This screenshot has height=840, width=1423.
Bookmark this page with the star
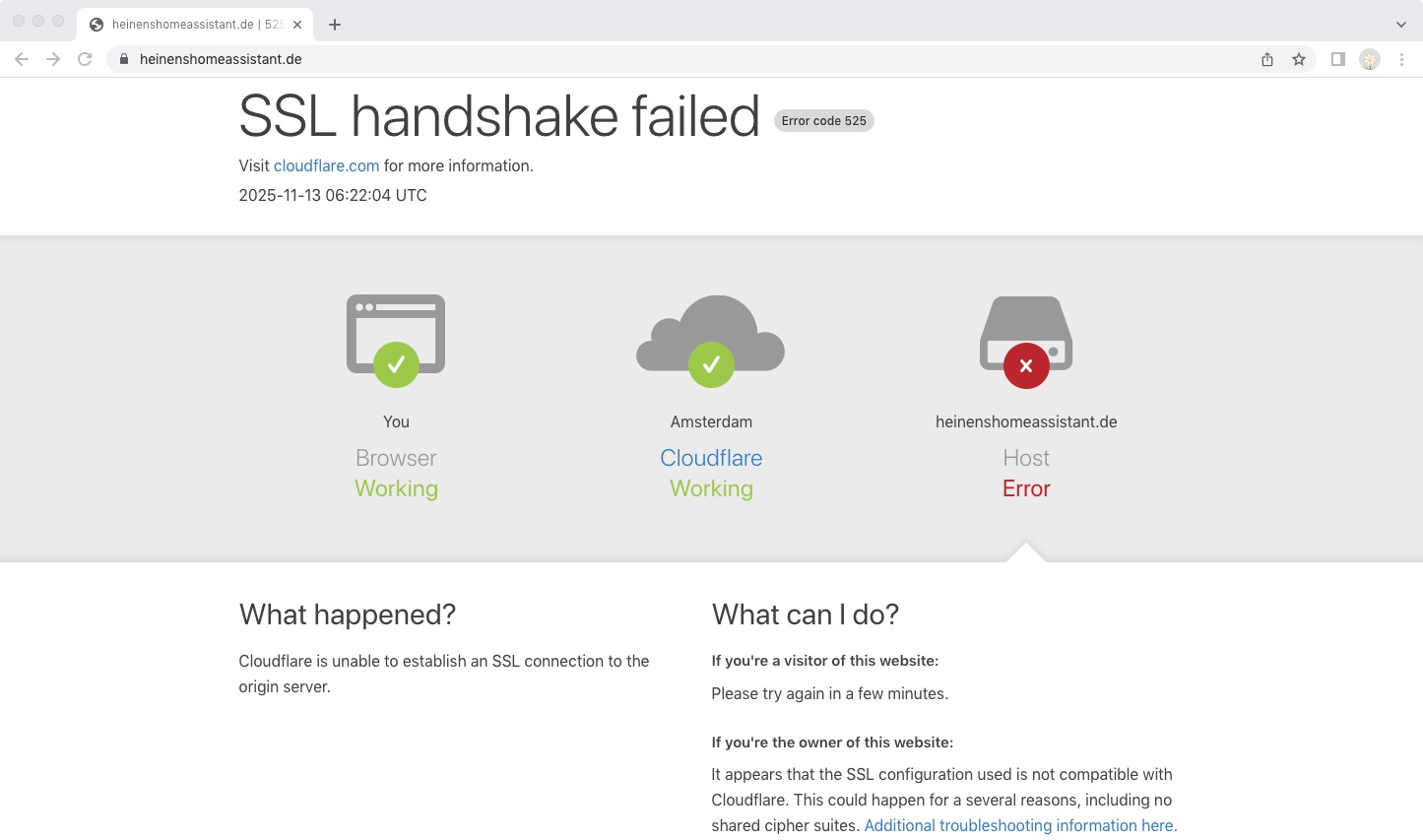[1299, 59]
